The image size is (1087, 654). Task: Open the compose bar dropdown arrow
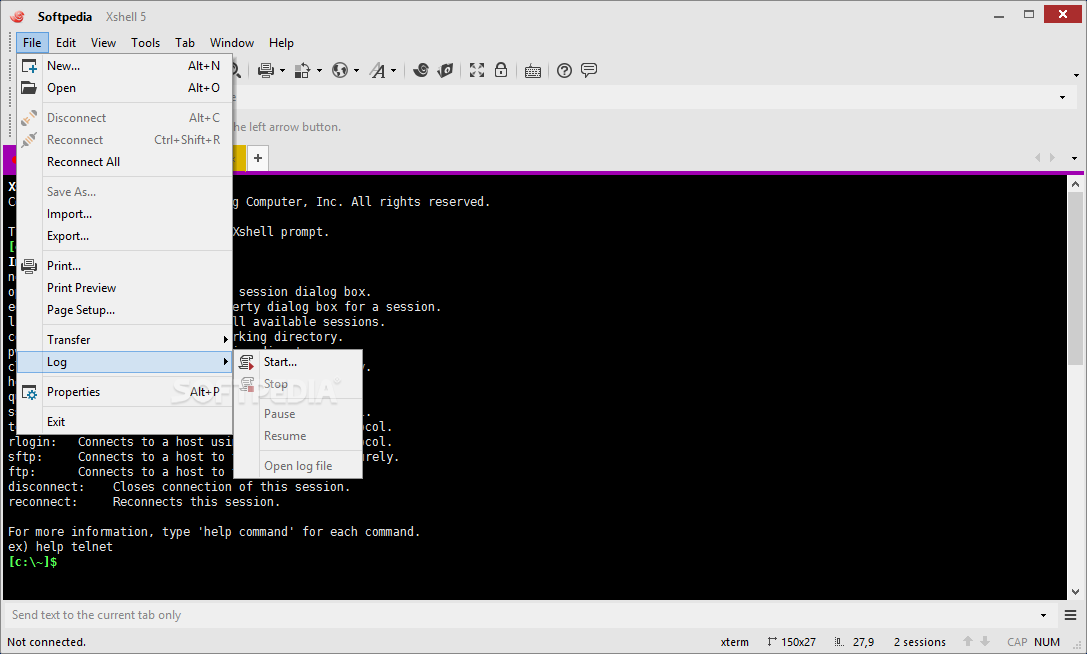click(x=1043, y=615)
